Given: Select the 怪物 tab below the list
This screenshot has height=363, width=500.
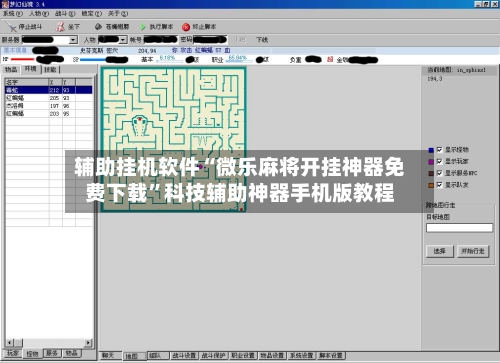Looking at the screenshot, I should [x=33, y=354].
